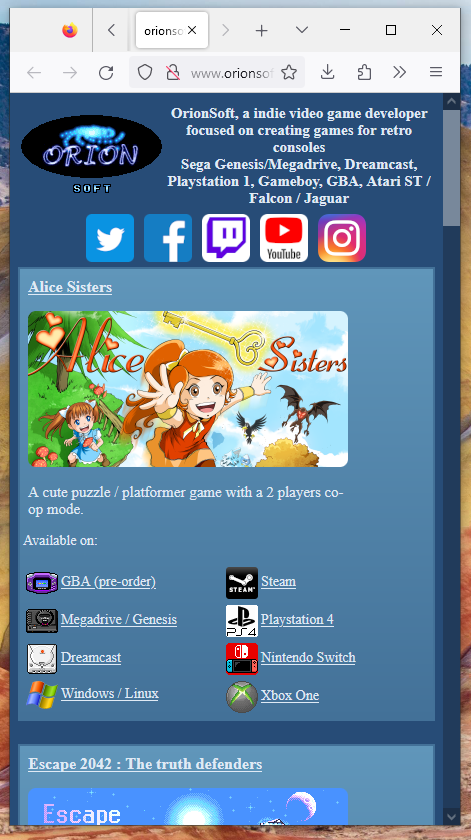Open Escape 2042 : The truth defenders link
Viewport: 471px width, 840px height.
(145, 764)
